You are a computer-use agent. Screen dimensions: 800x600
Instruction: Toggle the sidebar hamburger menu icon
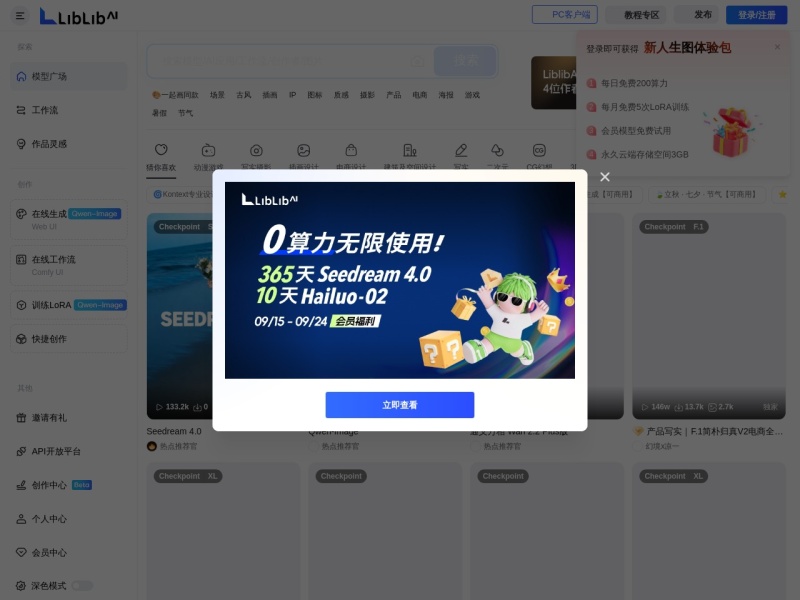tap(20, 15)
